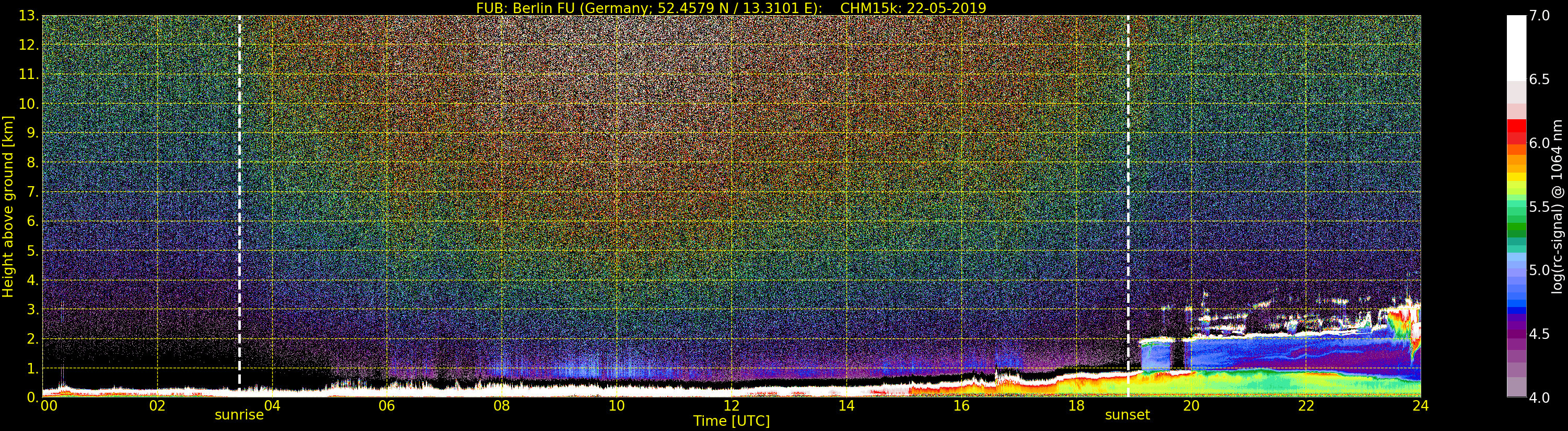Click the 'sunrise' label below the plot
1568x431 pixels.
239,415
